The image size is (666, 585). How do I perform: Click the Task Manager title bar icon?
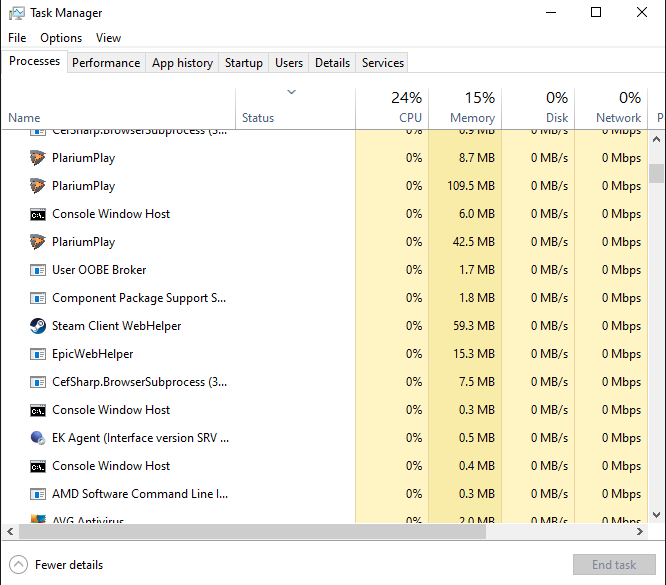click(16, 13)
